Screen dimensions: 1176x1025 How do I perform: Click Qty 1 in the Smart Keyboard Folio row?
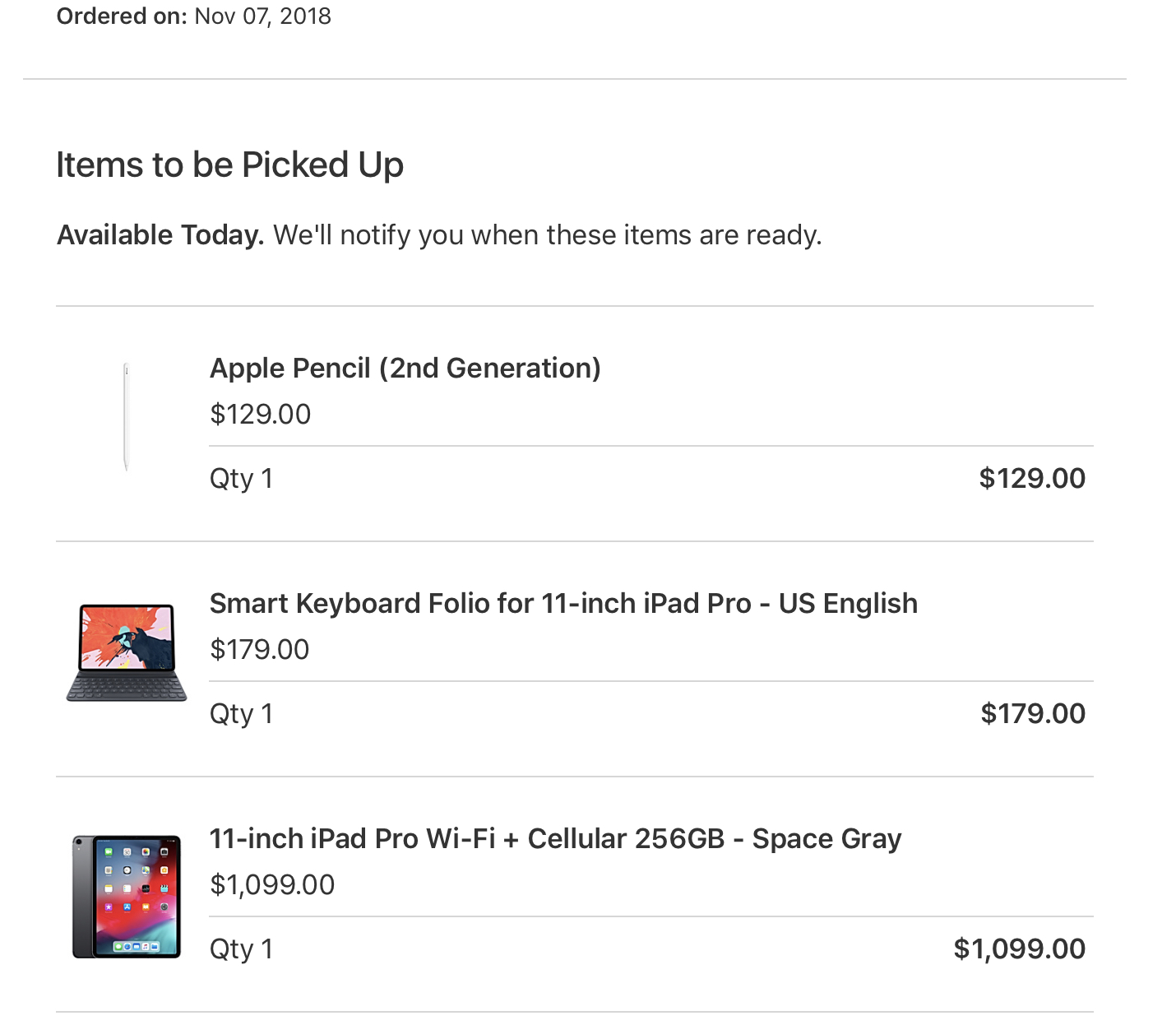pos(241,713)
